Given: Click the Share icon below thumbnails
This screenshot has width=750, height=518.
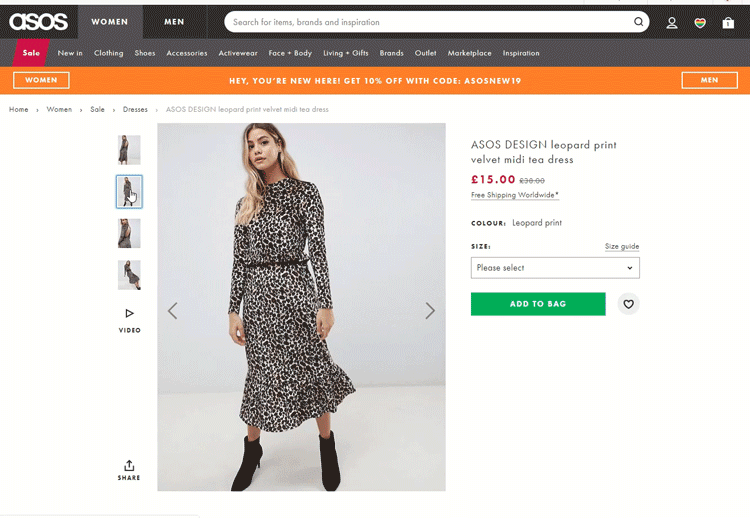Looking at the screenshot, I should click(x=129, y=466).
